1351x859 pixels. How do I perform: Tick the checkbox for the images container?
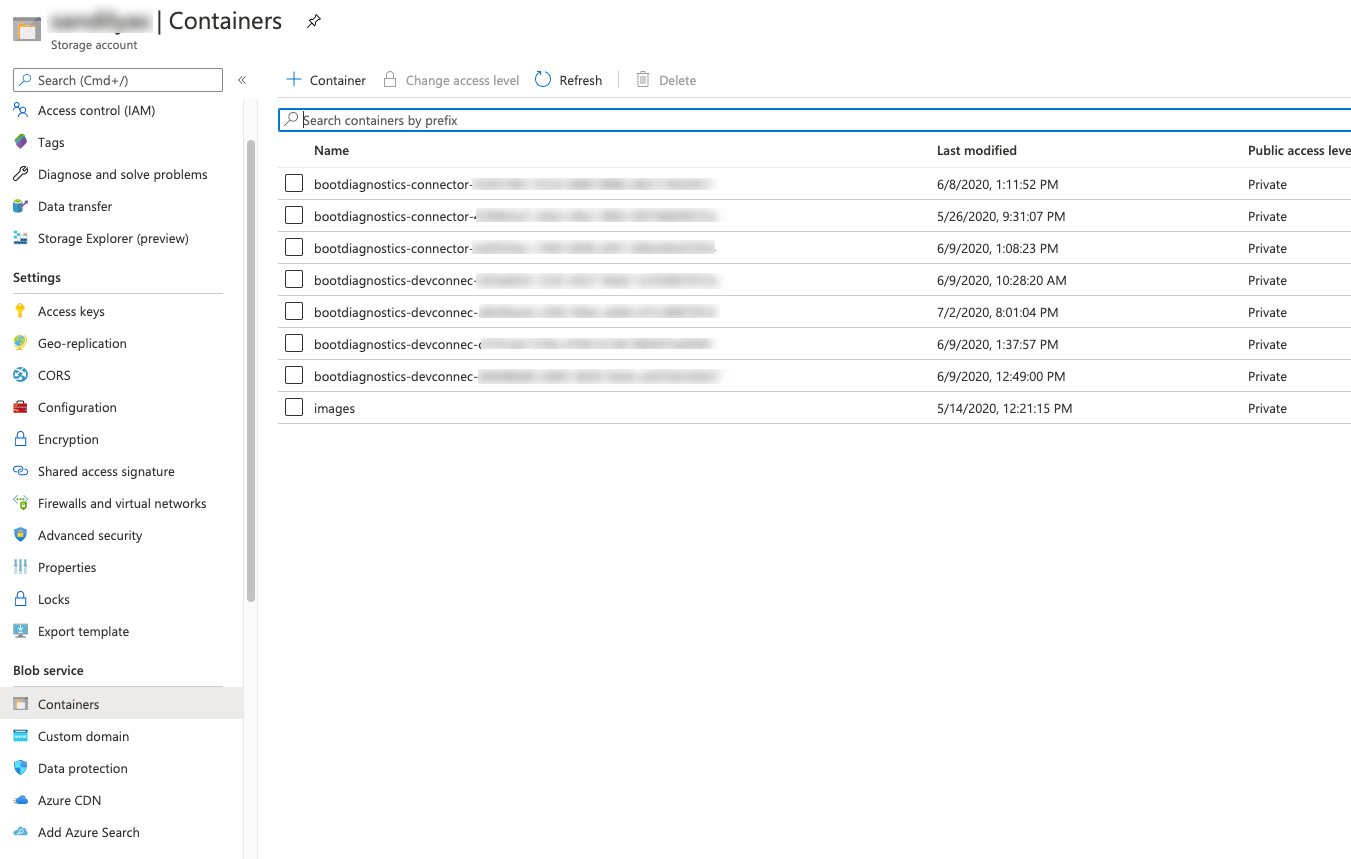point(293,407)
